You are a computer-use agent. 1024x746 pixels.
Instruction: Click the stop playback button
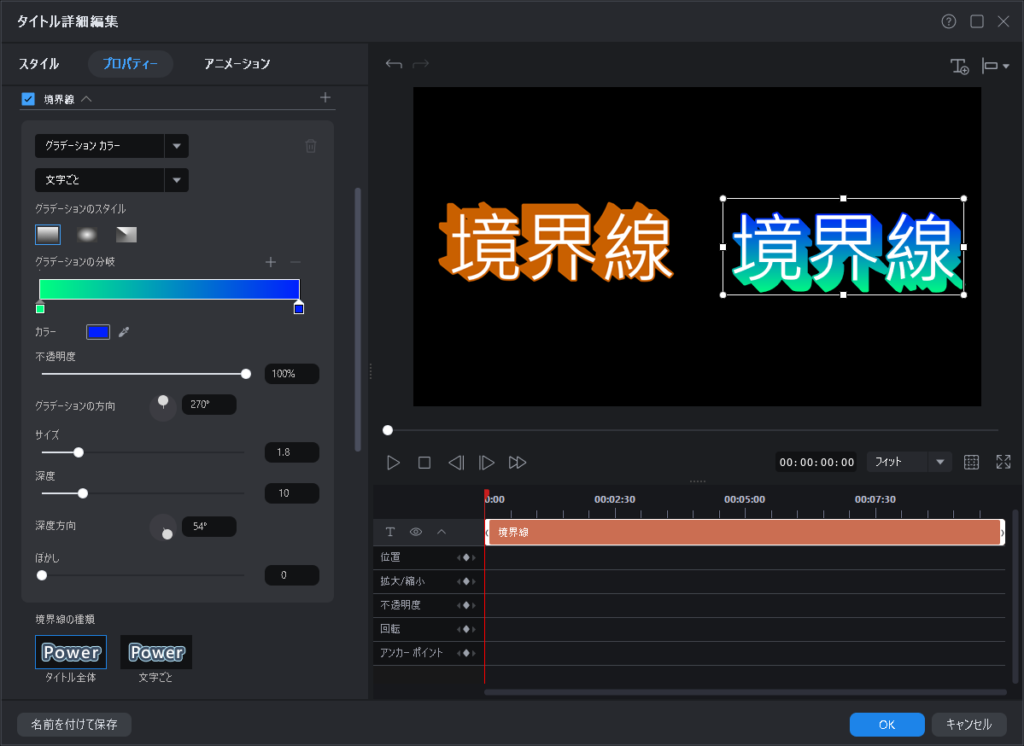424,462
